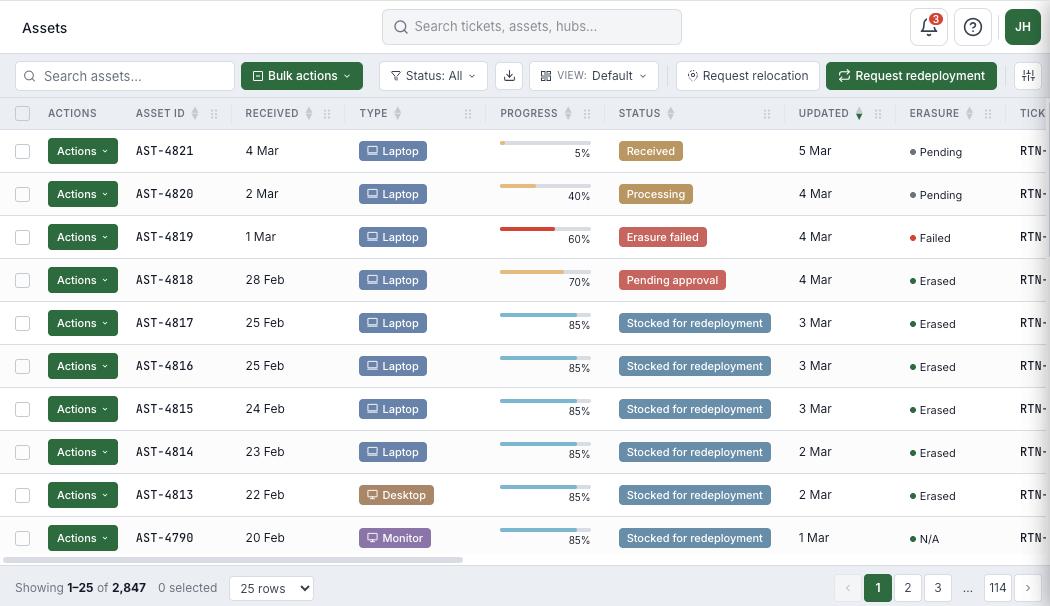The height and width of the screenshot is (606, 1050).
Task: Click the download export icon
Action: coord(509,76)
